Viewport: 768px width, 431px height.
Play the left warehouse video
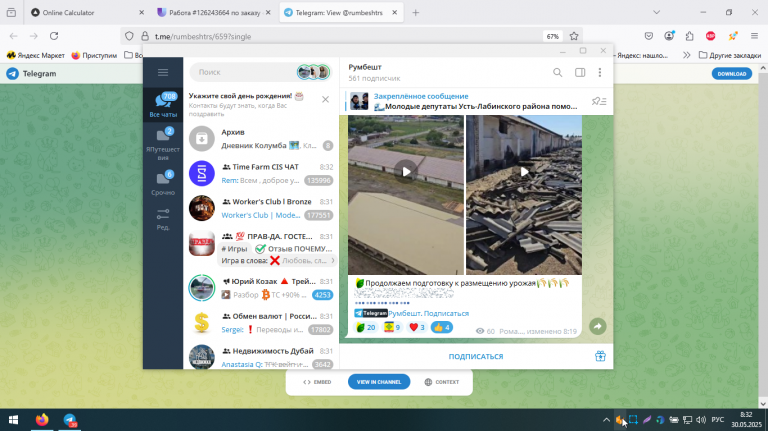coord(406,172)
